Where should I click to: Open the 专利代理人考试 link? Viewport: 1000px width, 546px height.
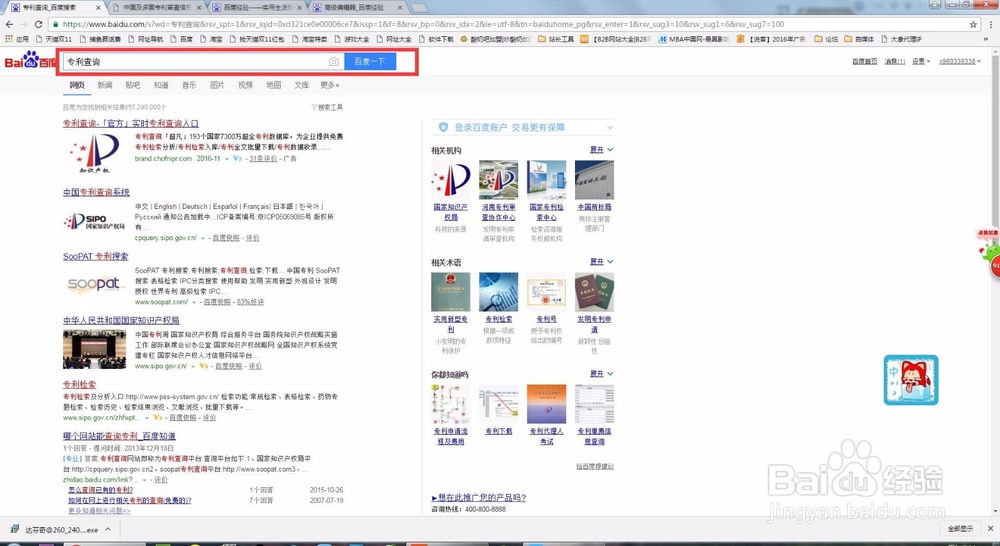(x=547, y=436)
